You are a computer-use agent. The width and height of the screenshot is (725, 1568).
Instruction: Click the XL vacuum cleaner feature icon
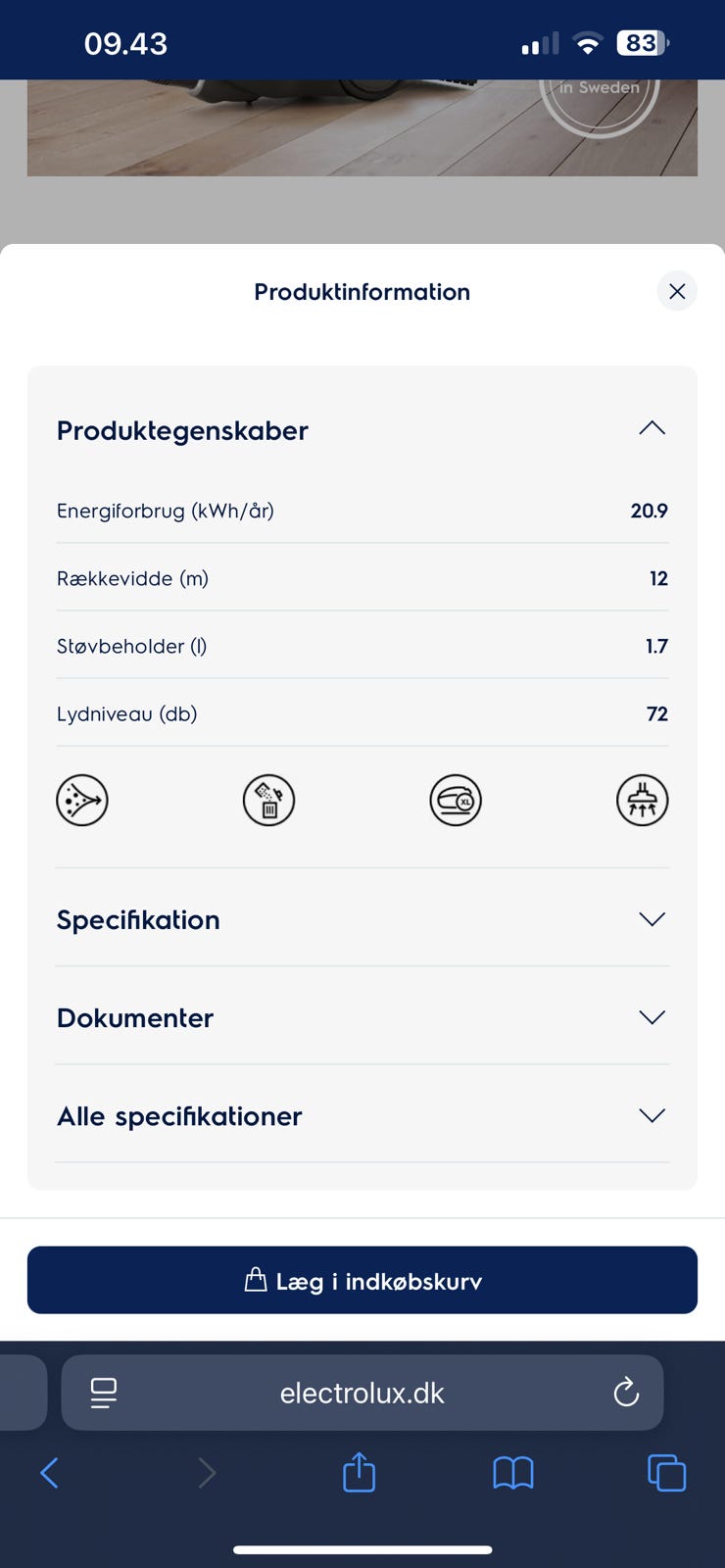(456, 800)
